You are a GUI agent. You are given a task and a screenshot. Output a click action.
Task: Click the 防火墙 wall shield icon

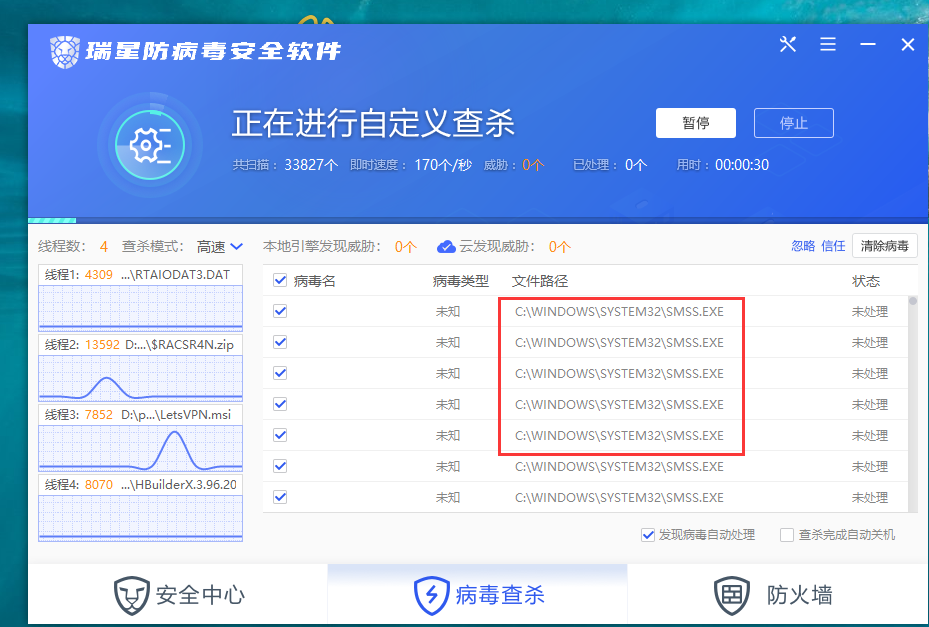pos(732,595)
